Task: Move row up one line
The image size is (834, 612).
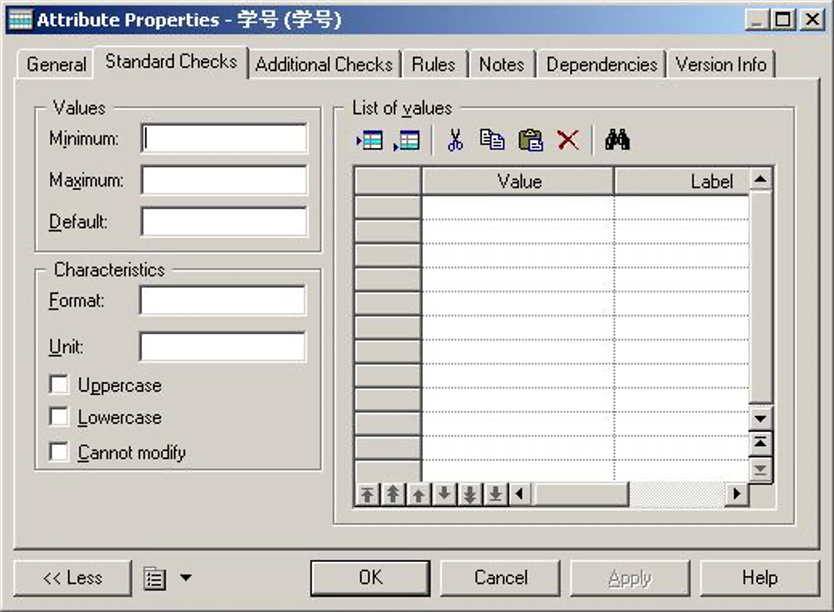Action: pyautogui.click(x=418, y=494)
